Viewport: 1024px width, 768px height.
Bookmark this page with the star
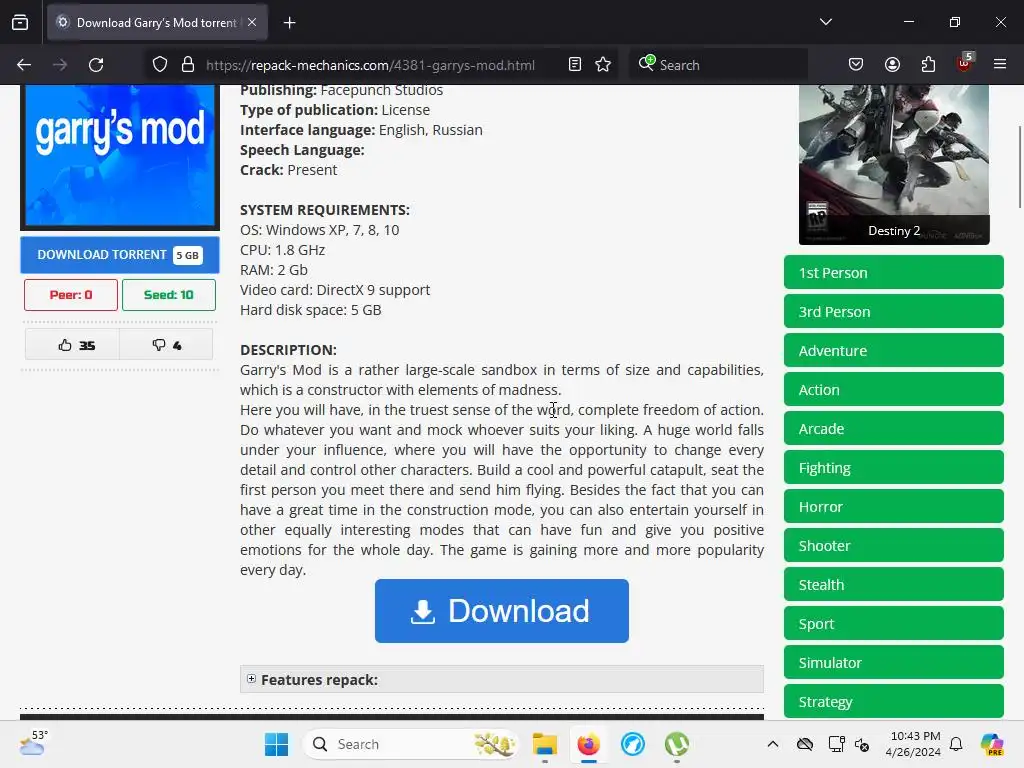(x=603, y=65)
